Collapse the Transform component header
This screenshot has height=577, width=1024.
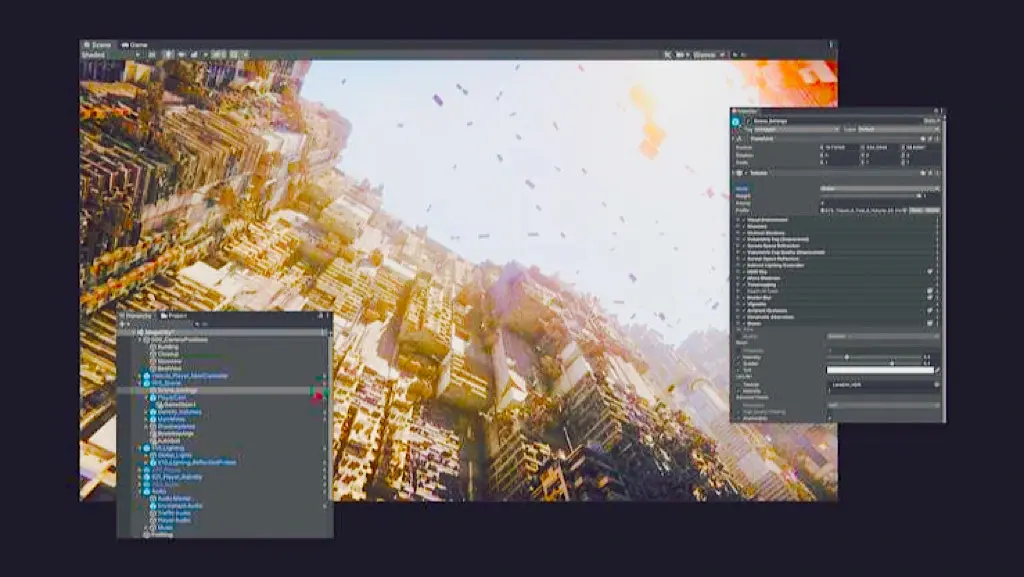836,138
